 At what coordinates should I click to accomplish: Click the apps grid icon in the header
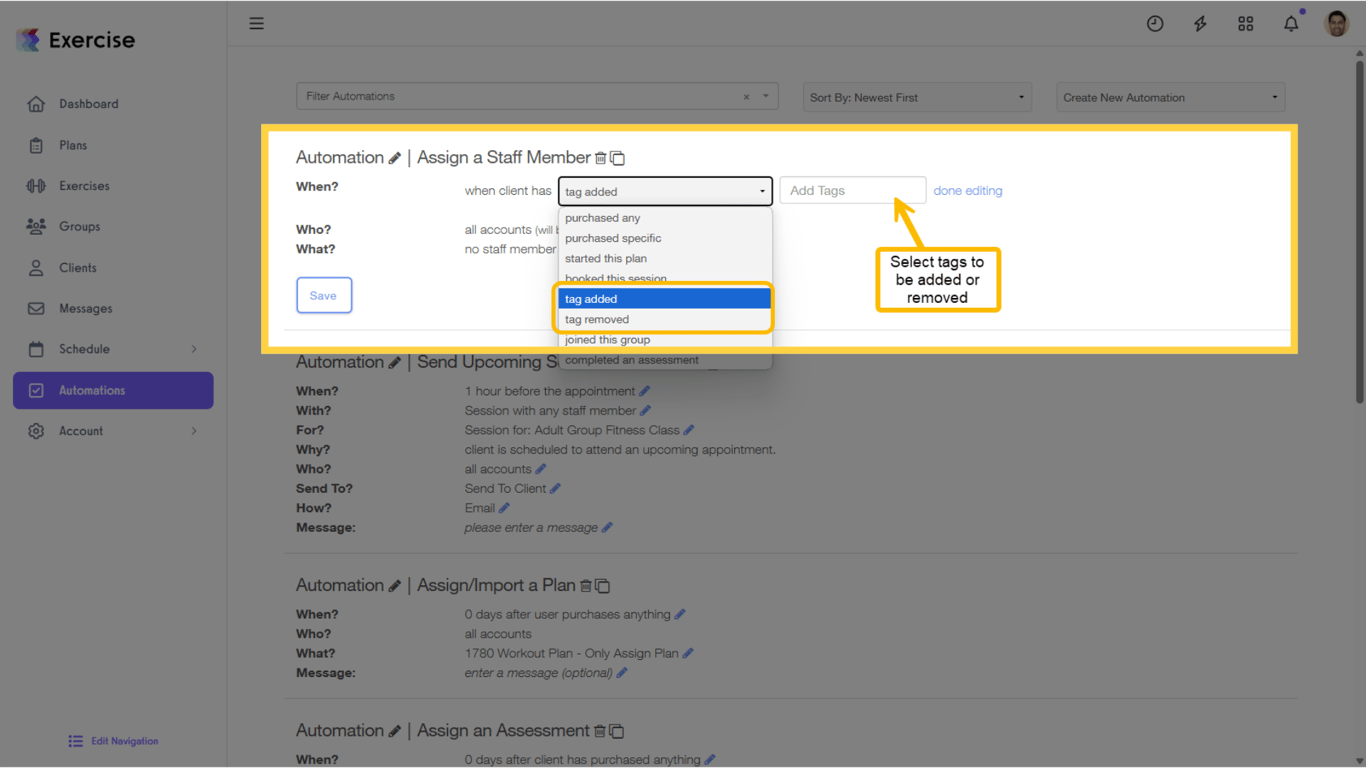1245,22
